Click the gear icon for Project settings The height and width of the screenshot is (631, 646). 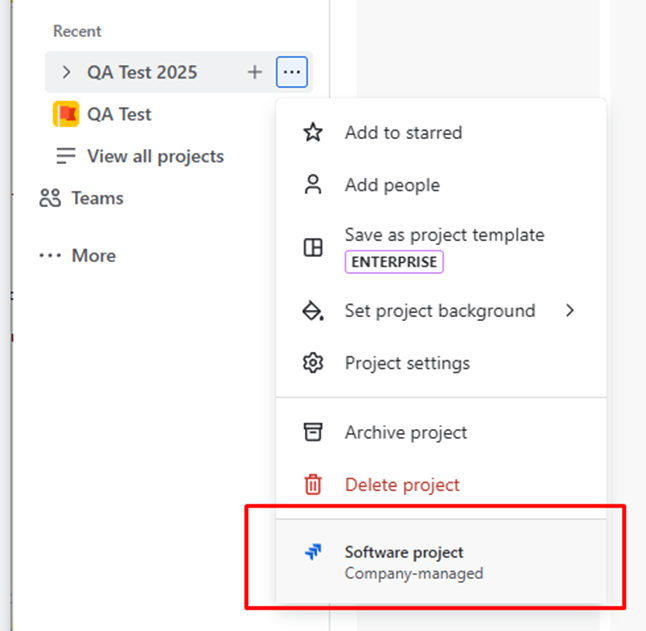313,363
